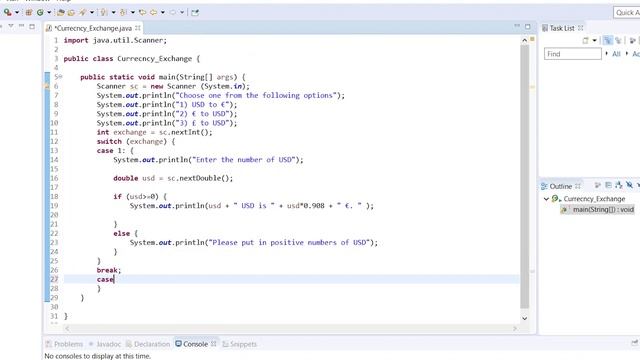Toggle Categorized presentation in Task List

[608, 40]
